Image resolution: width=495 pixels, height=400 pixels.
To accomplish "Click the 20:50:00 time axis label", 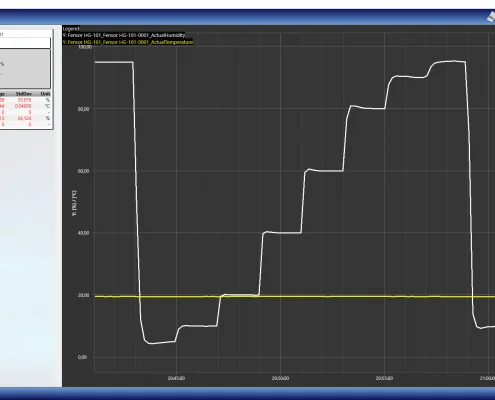I will [x=280, y=378].
